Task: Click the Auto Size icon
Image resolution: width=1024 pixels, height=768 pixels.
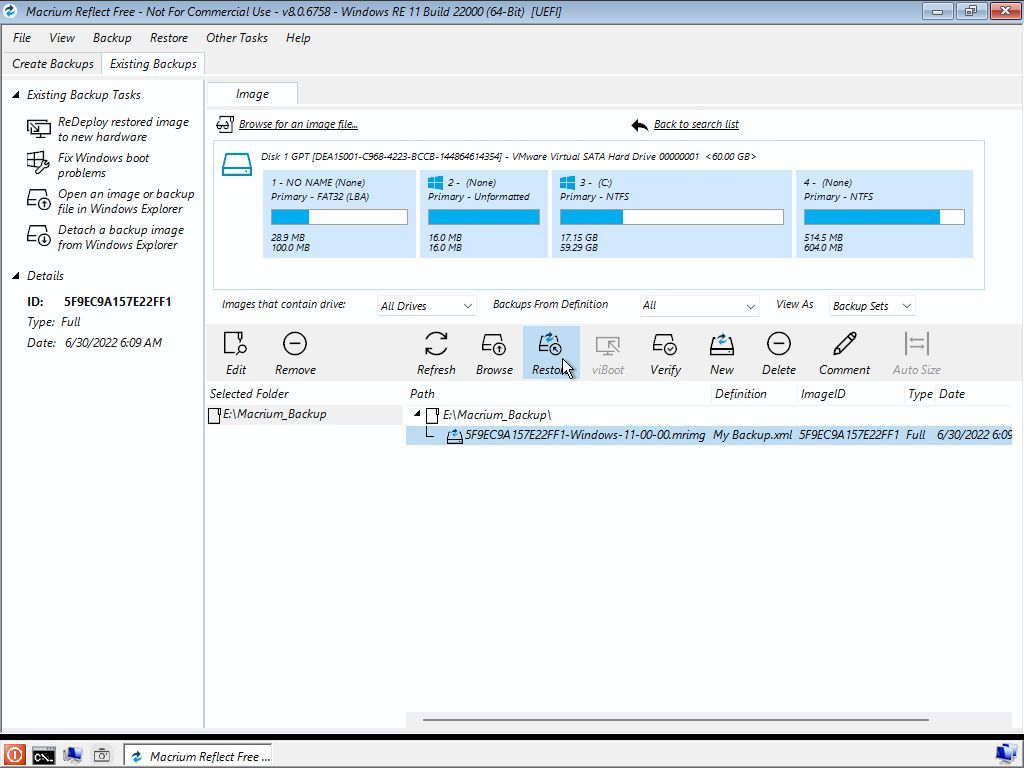Action: [916, 344]
